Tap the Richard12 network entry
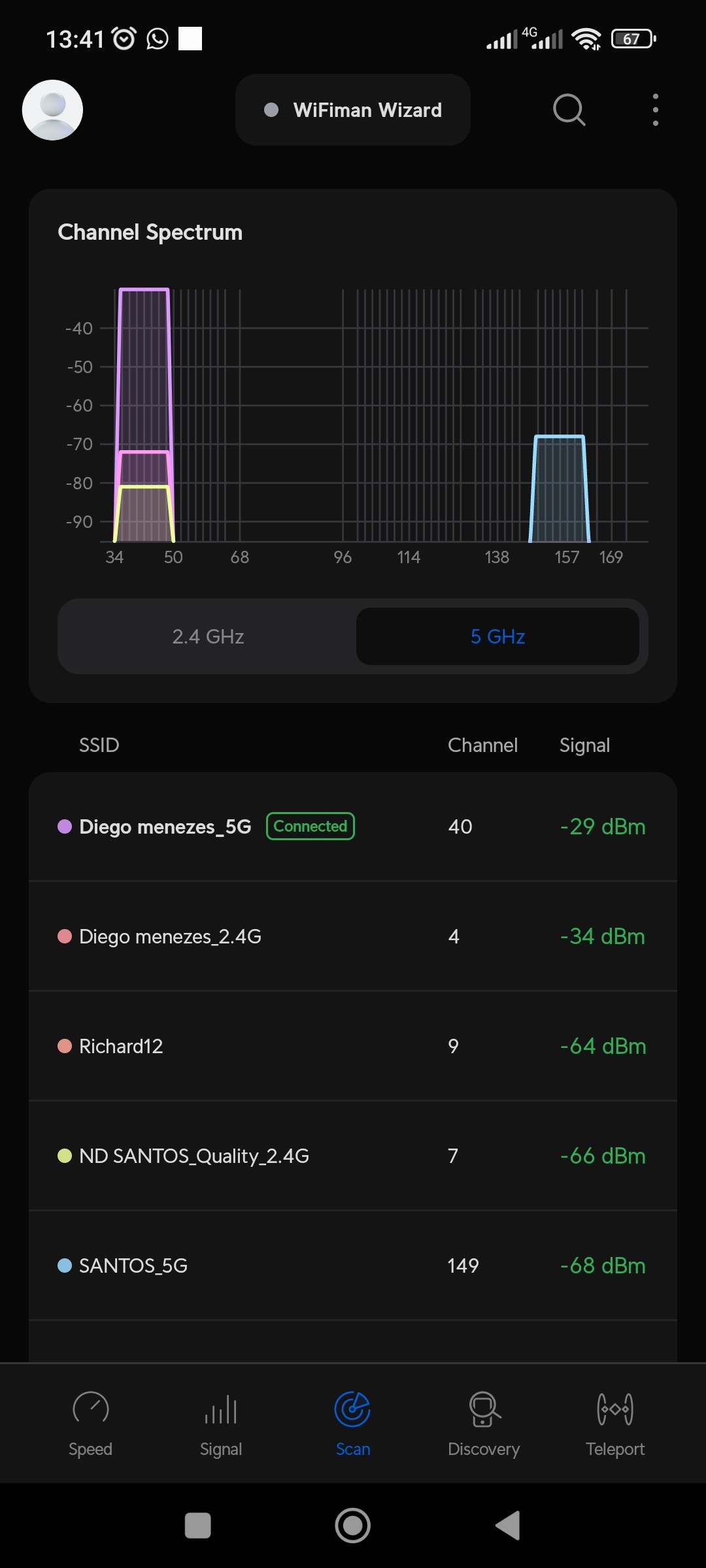The width and height of the screenshot is (706, 1568). click(x=353, y=1046)
